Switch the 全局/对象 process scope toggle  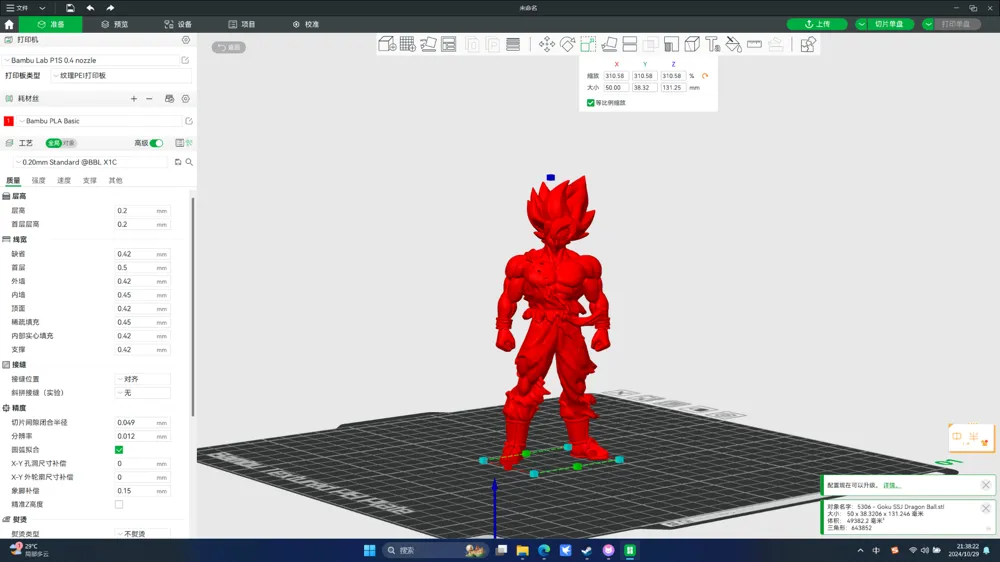coord(61,143)
